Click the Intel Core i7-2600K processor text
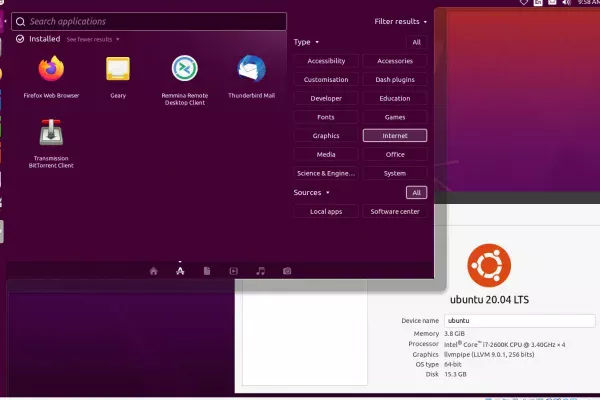The width and height of the screenshot is (600, 400). (504, 344)
